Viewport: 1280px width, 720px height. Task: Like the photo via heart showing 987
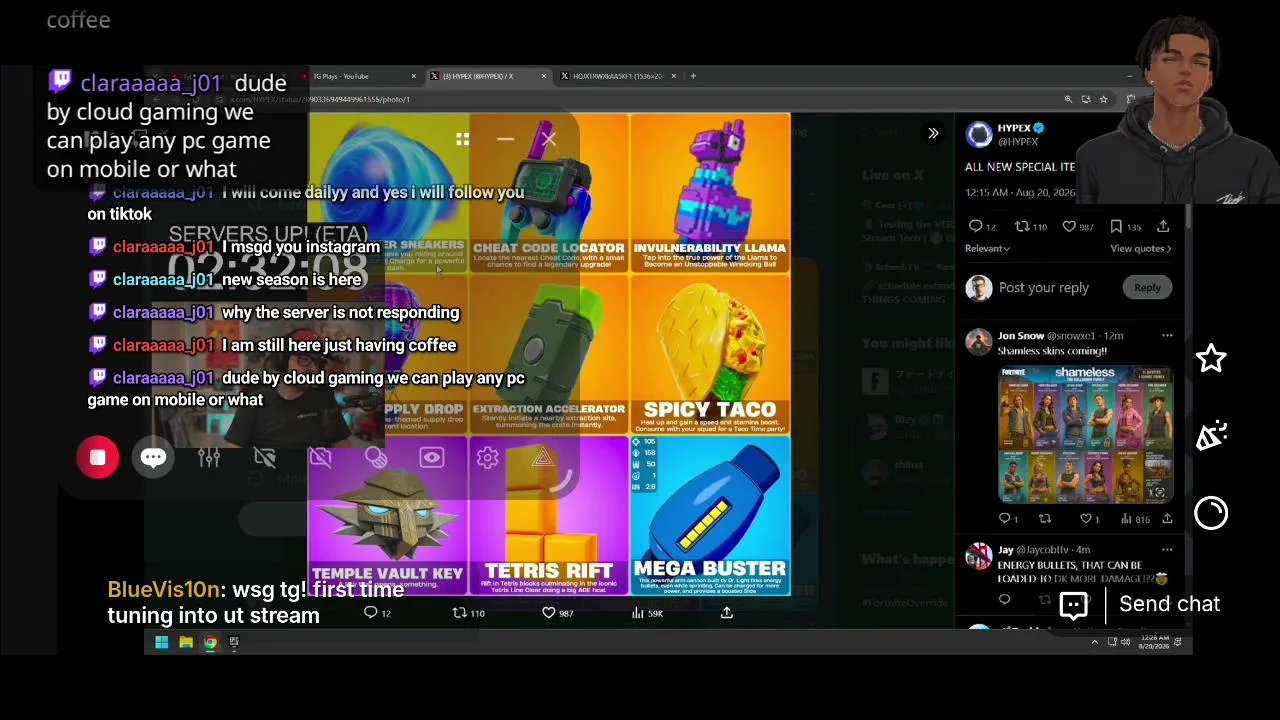pos(558,613)
